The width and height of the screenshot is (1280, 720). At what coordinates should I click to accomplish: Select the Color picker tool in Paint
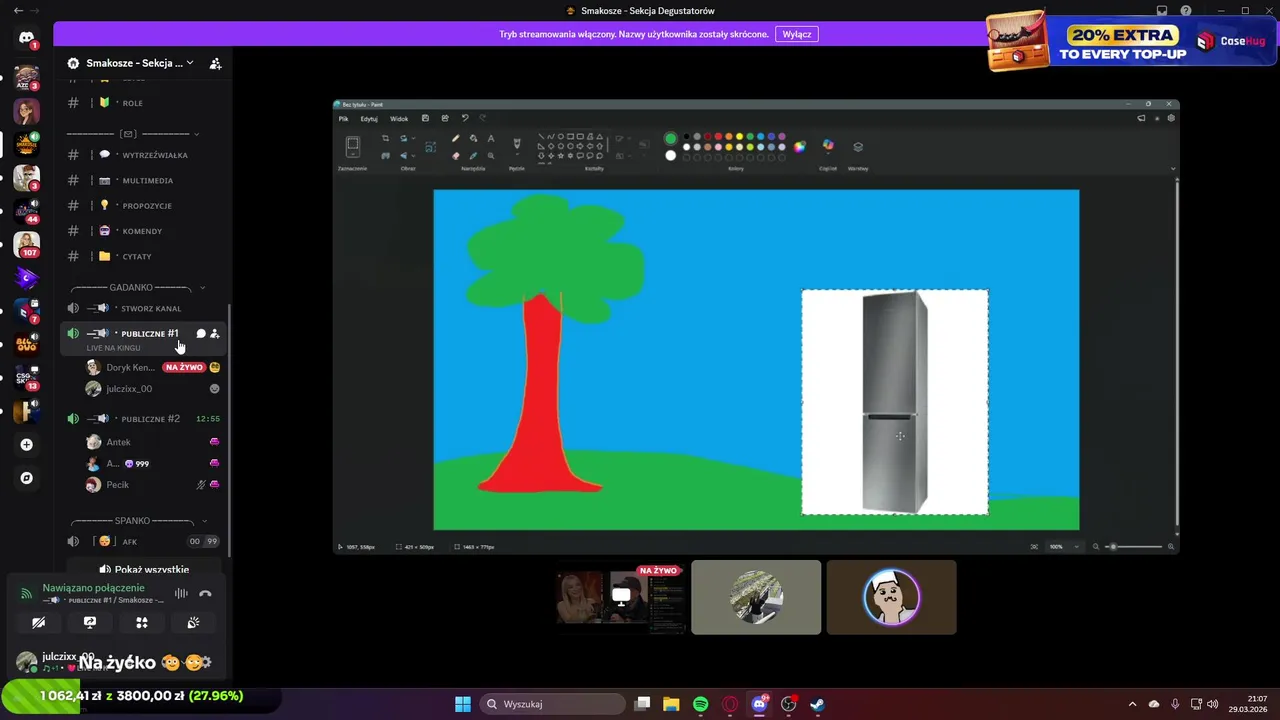[x=473, y=155]
